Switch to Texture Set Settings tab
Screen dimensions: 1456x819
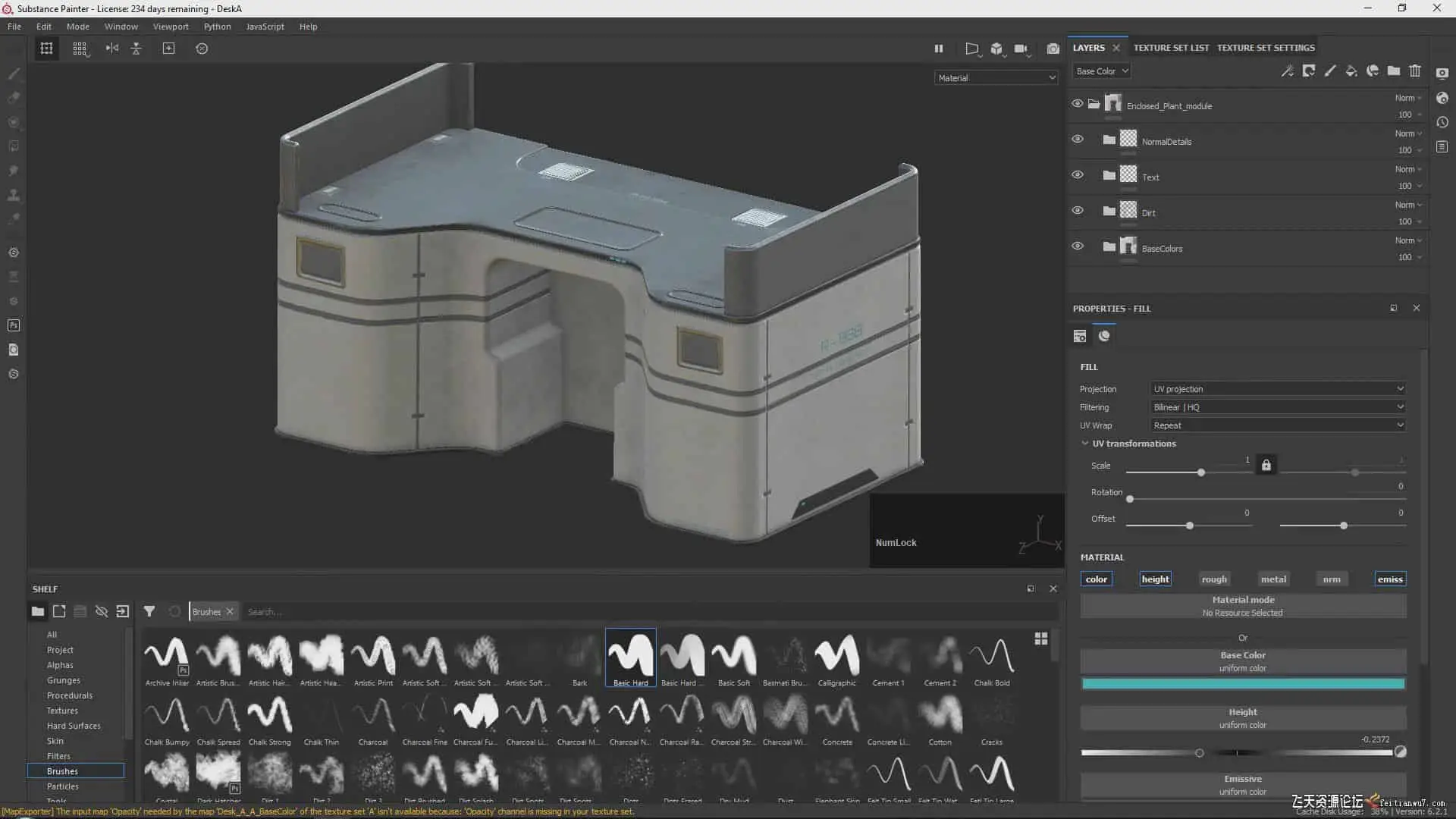1266,48
